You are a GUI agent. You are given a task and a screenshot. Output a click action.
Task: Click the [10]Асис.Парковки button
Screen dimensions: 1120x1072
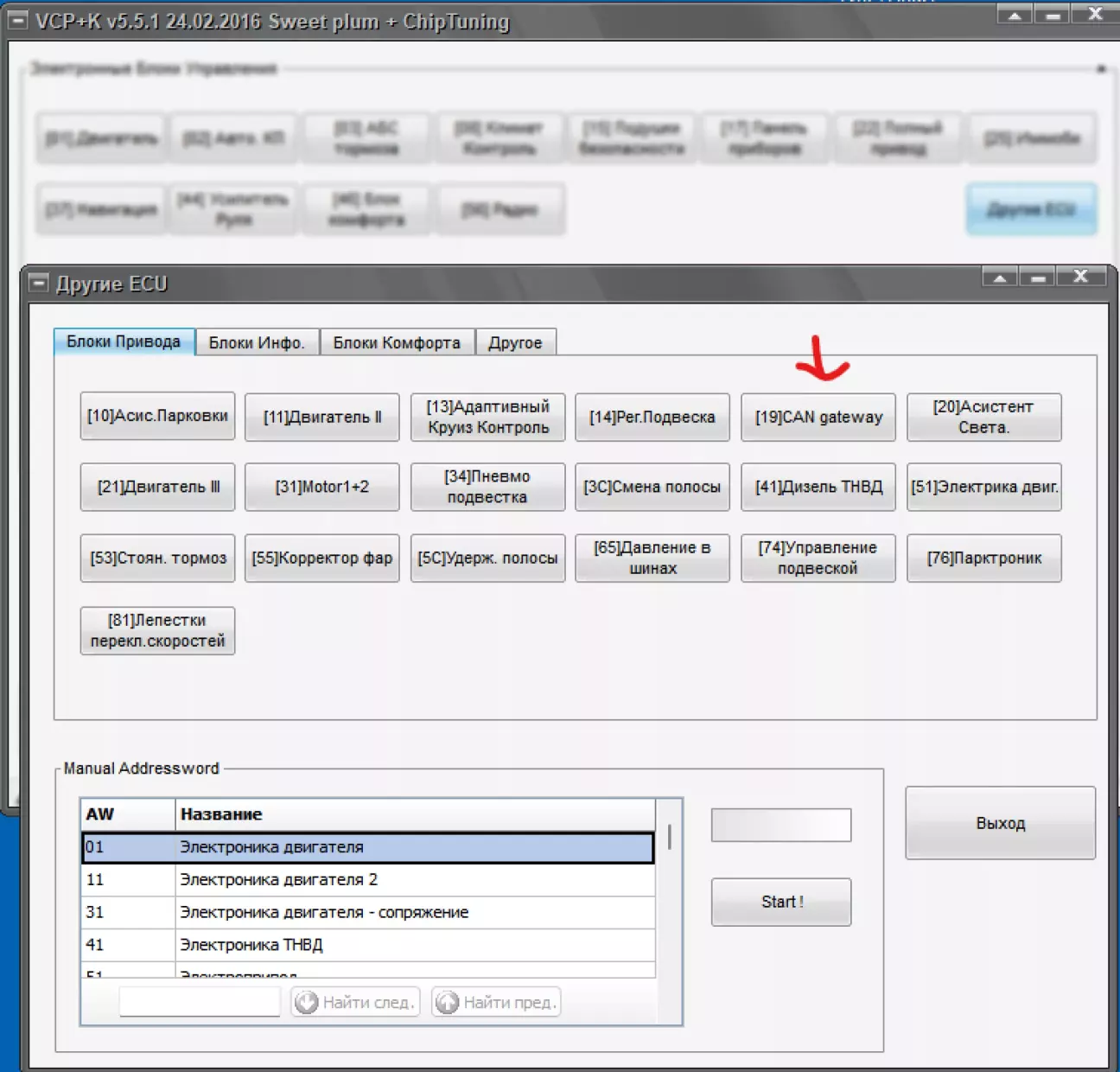(x=157, y=417)
